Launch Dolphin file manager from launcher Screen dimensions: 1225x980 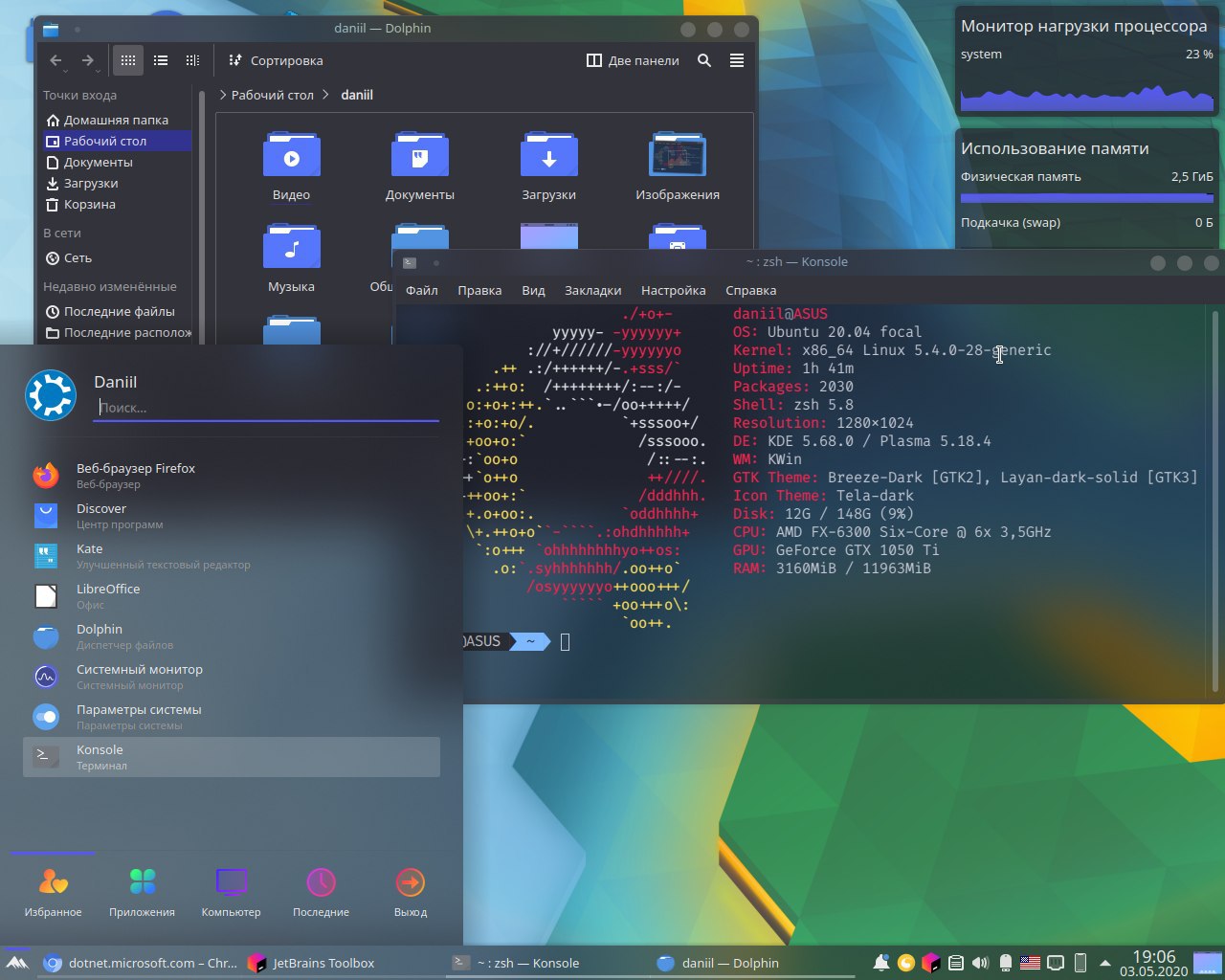coord(232,636)
